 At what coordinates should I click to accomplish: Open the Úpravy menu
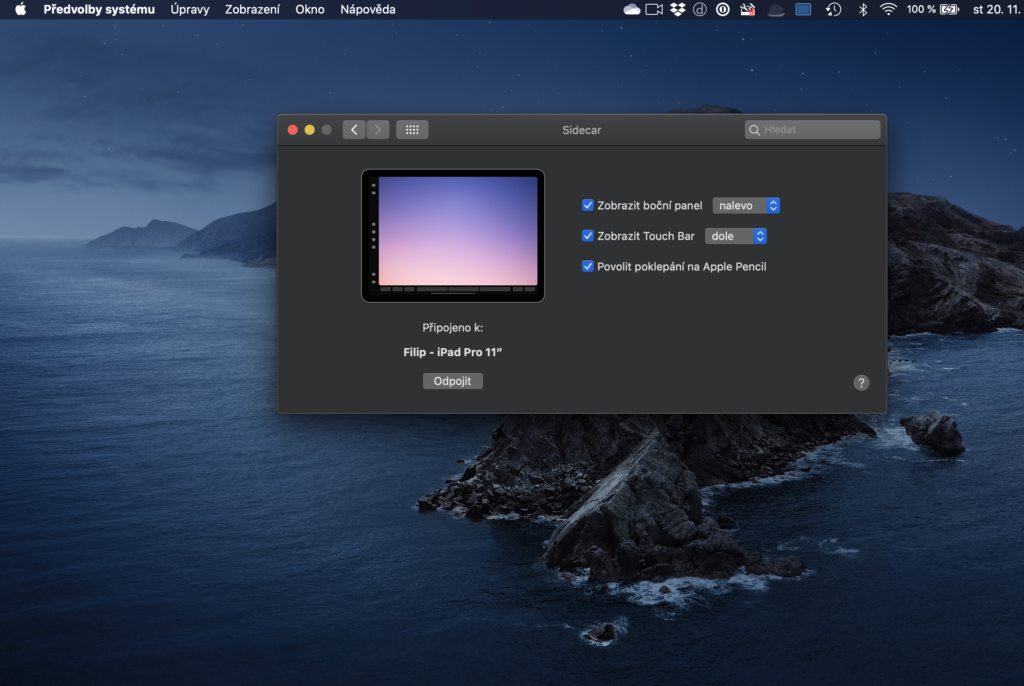click(x=190, y=9)
